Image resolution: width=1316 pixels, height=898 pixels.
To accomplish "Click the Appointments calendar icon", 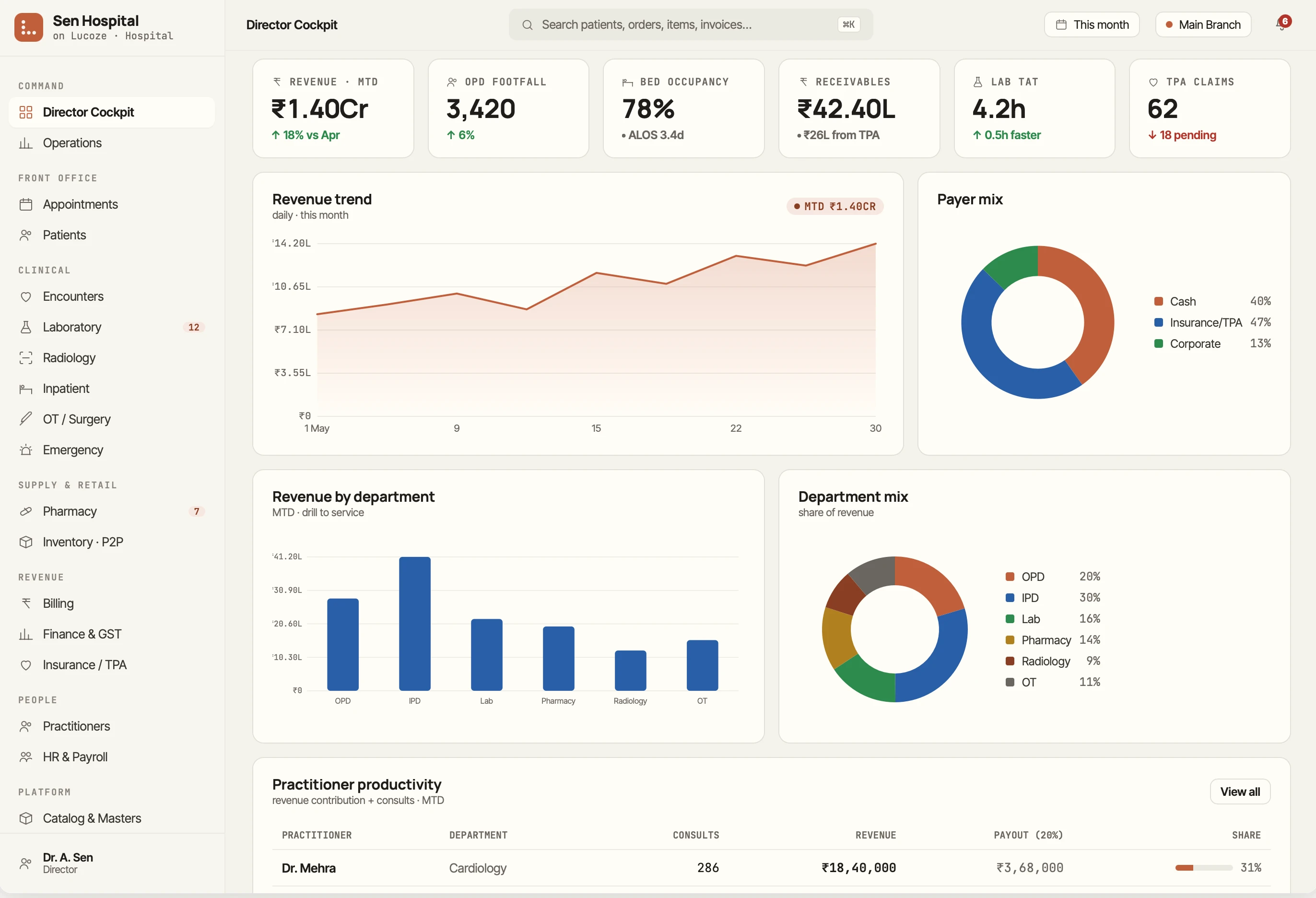I will (x=25, y=204).
